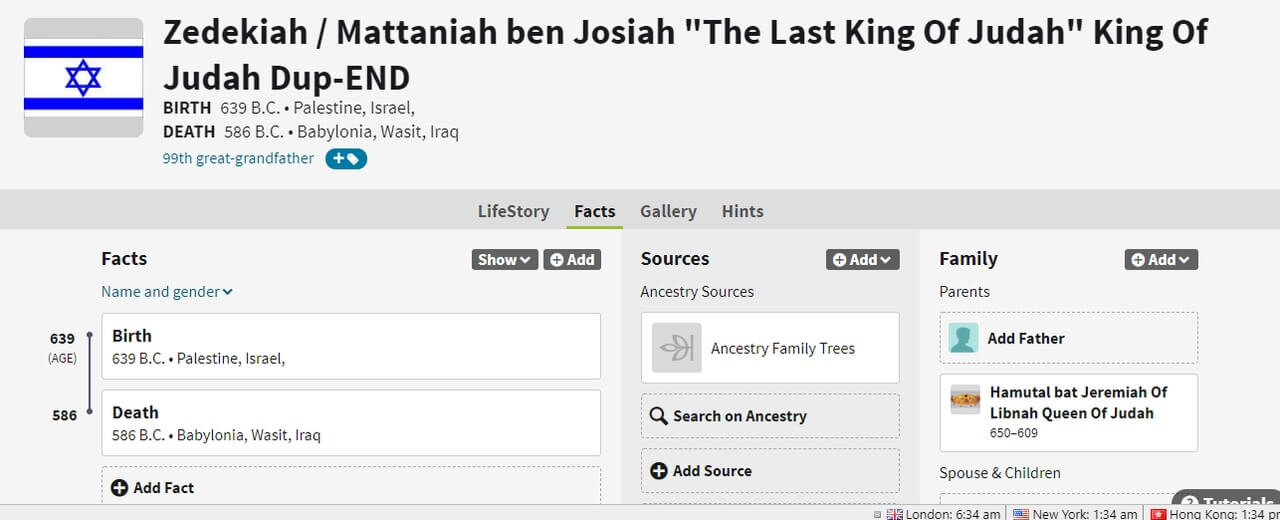Open the 99th great-grandfather relationship link
This screenshot has width=1280, height=520.
pyautogui.click(x=238, y=158)
